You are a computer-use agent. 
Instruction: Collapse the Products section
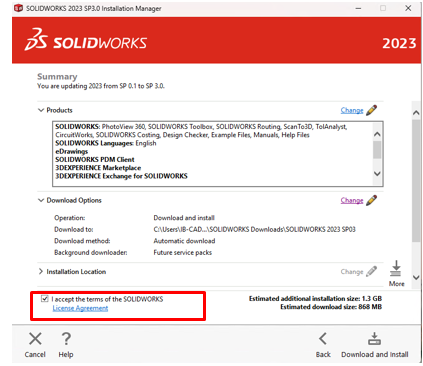[41, 110]
